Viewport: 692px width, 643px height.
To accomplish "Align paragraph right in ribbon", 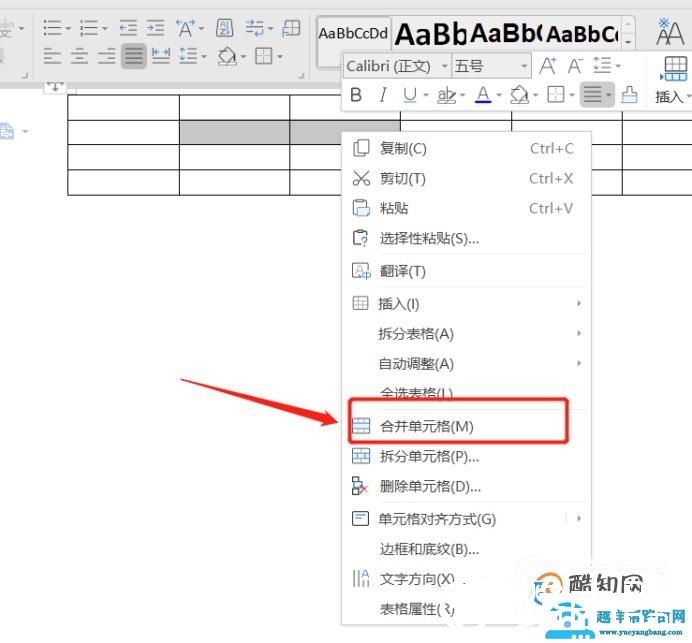I will coord(107,56).
